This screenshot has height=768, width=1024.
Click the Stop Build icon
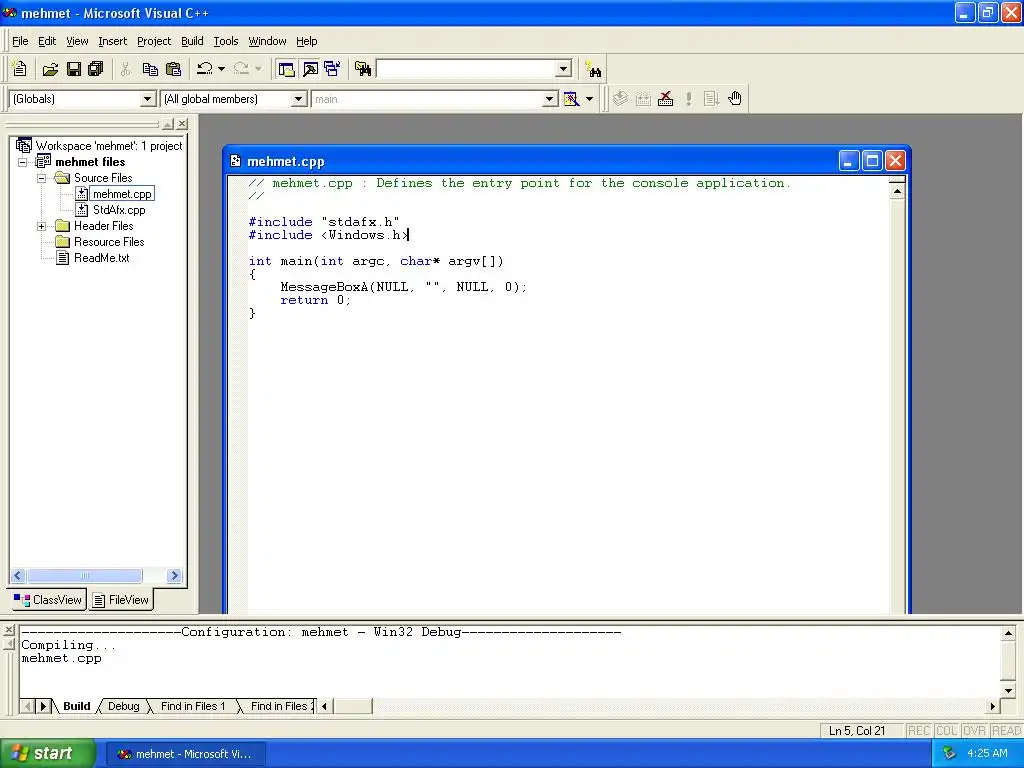(665, 99)
